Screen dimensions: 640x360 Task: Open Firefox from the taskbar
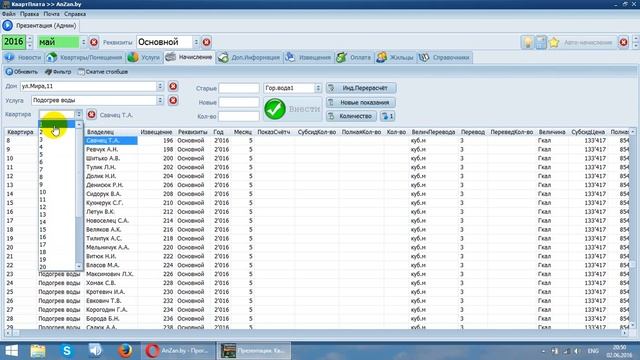pos(125,351)
